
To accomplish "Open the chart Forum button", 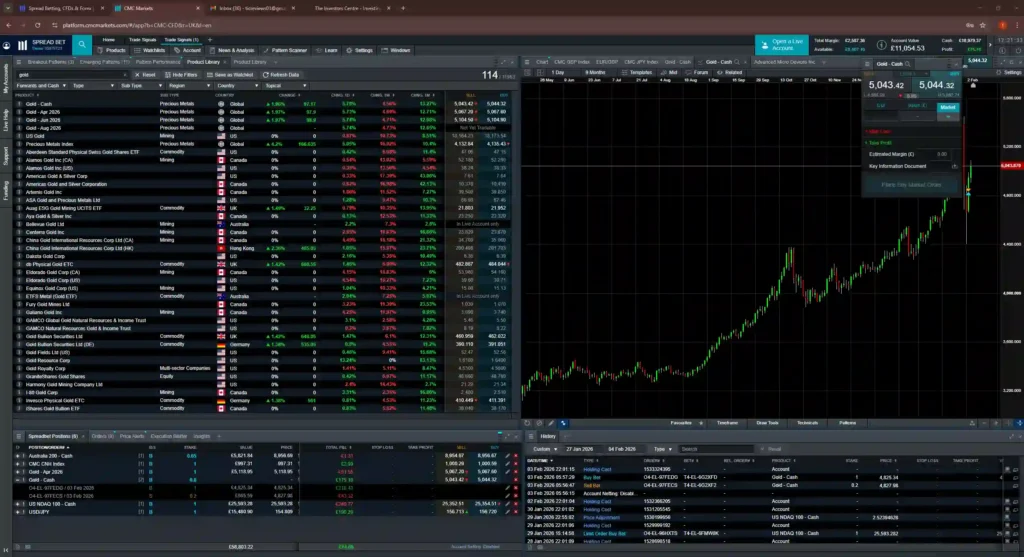I will pyautogui.click(x=697, y=72).
